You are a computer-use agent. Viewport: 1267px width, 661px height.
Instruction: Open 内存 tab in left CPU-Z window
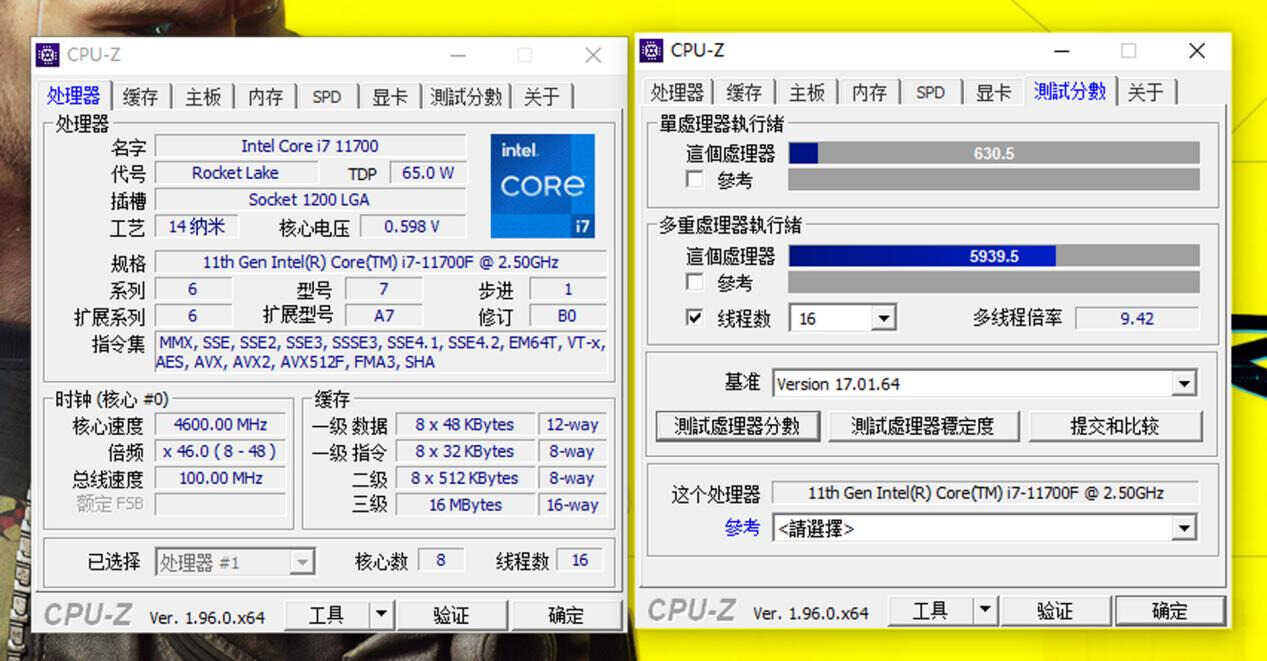point(265,97)
